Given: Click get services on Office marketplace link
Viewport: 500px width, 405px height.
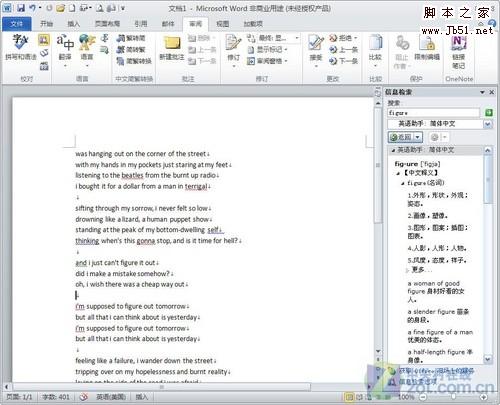Looking at the screenshot, I should point(436,370).
